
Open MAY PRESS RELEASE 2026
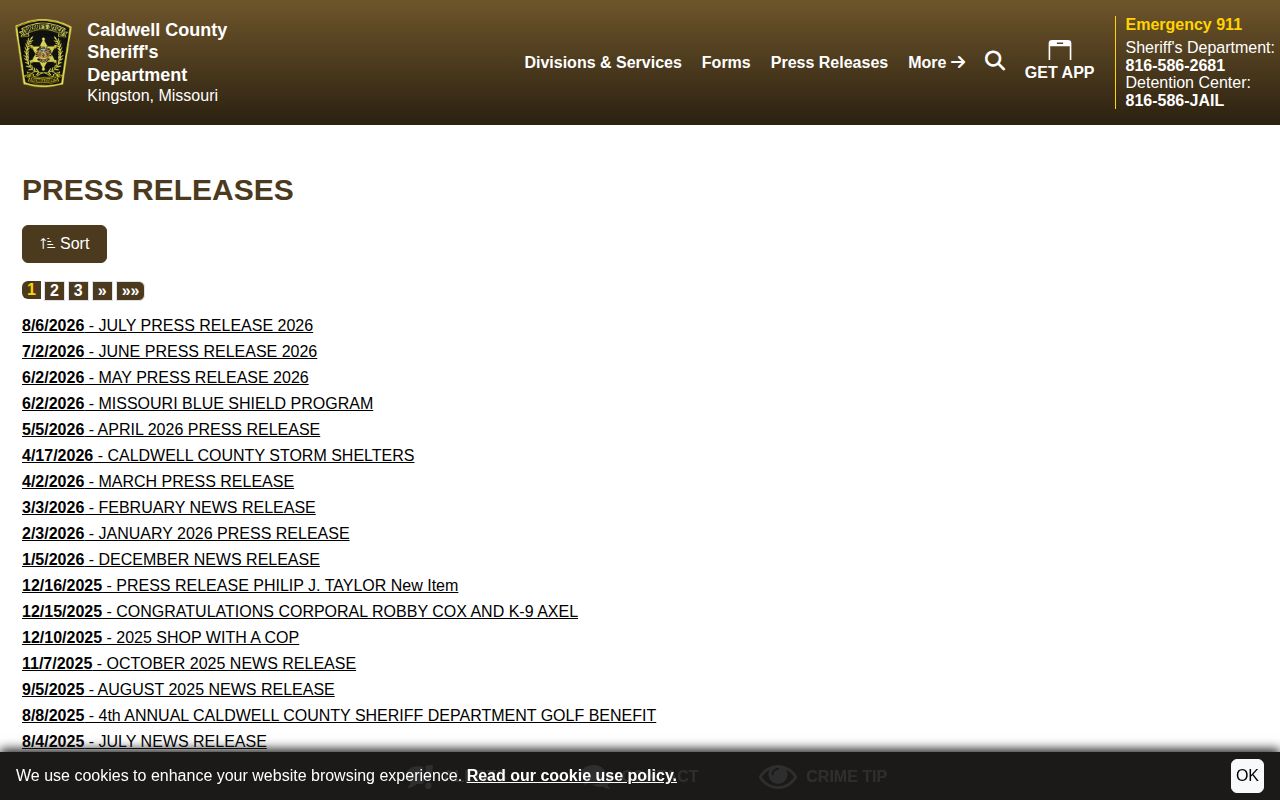click(165, 377)
